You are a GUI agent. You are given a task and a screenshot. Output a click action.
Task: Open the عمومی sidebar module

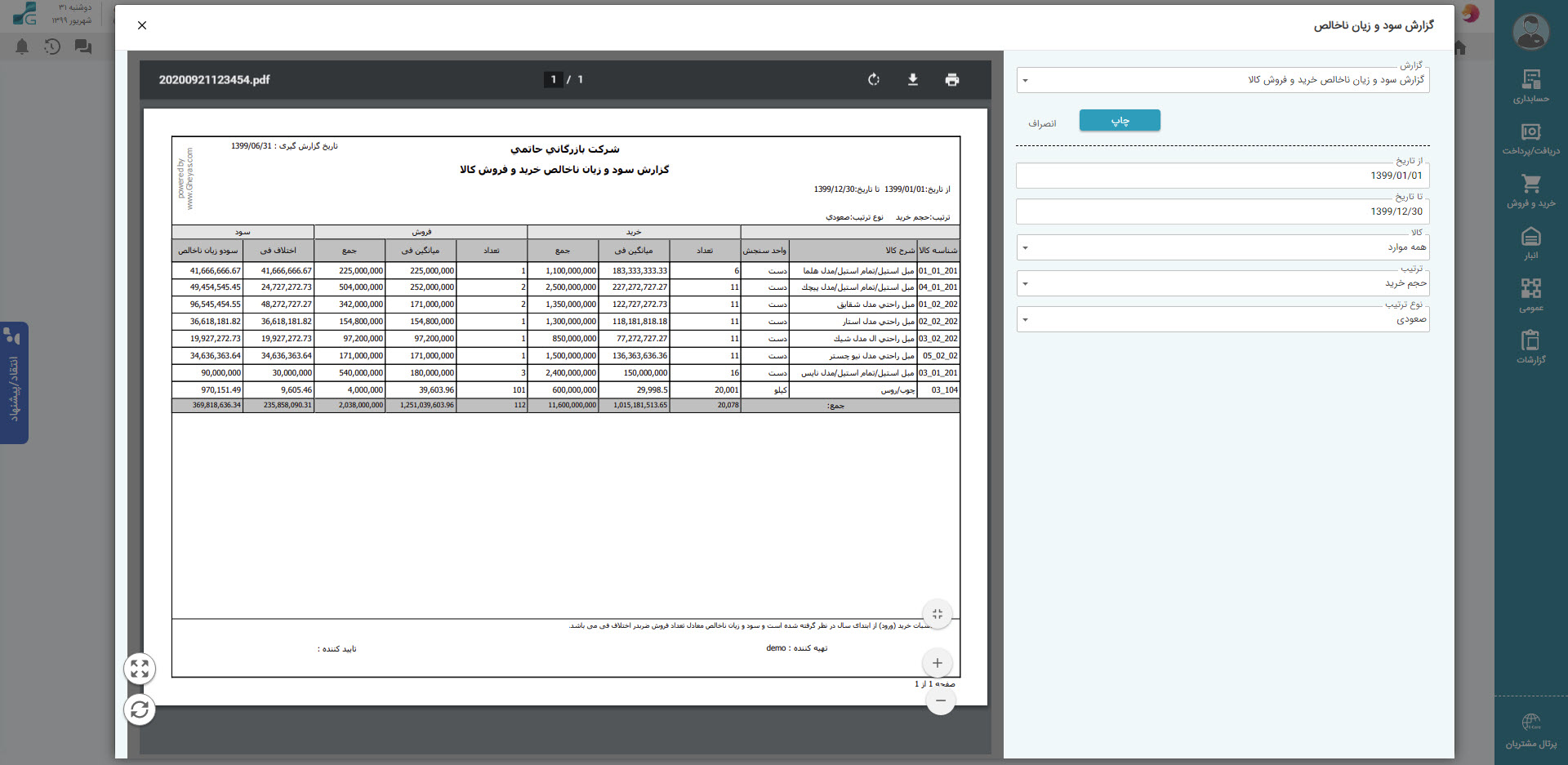[x=1531, y=296]
